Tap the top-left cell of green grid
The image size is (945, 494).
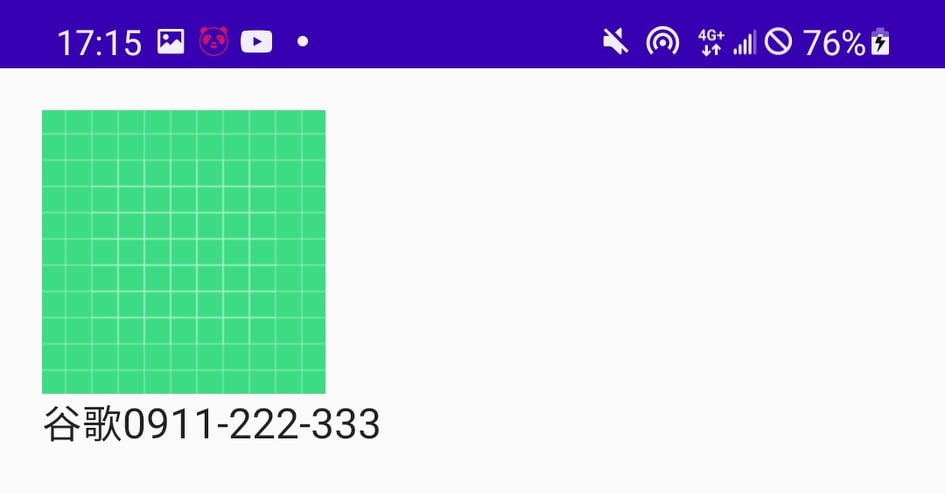(53, 122)
